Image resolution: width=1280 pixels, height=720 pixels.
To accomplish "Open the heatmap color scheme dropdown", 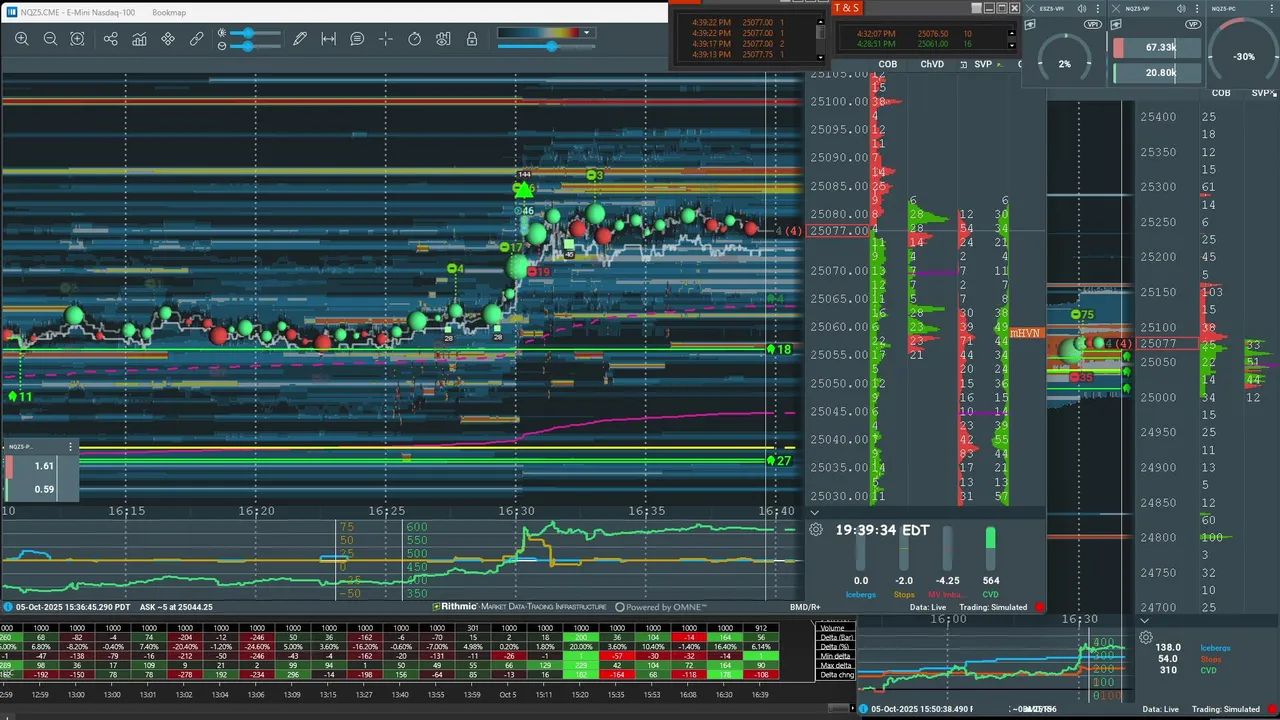I will (x=587, y=33).
